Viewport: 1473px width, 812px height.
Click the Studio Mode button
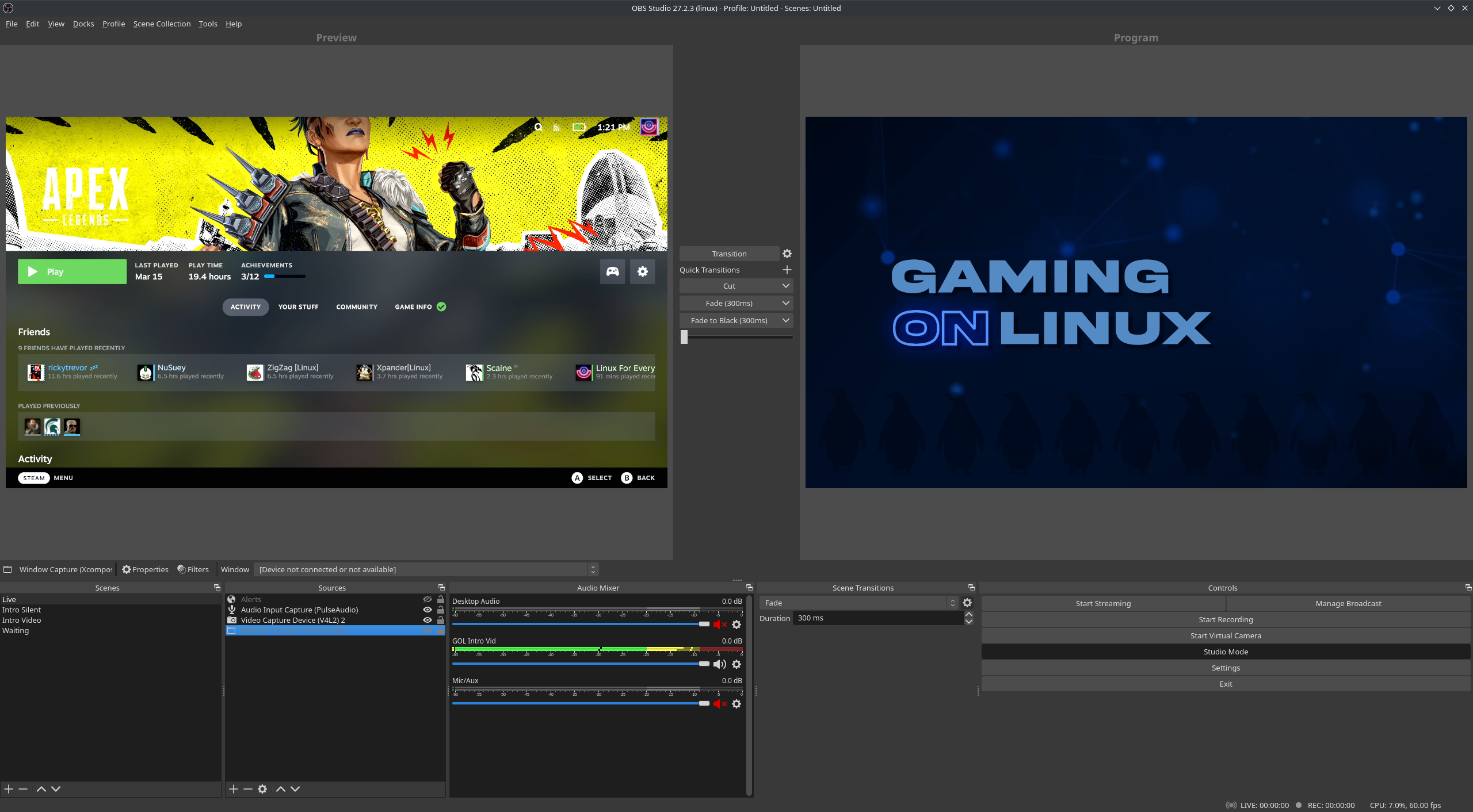[1226, 652]
